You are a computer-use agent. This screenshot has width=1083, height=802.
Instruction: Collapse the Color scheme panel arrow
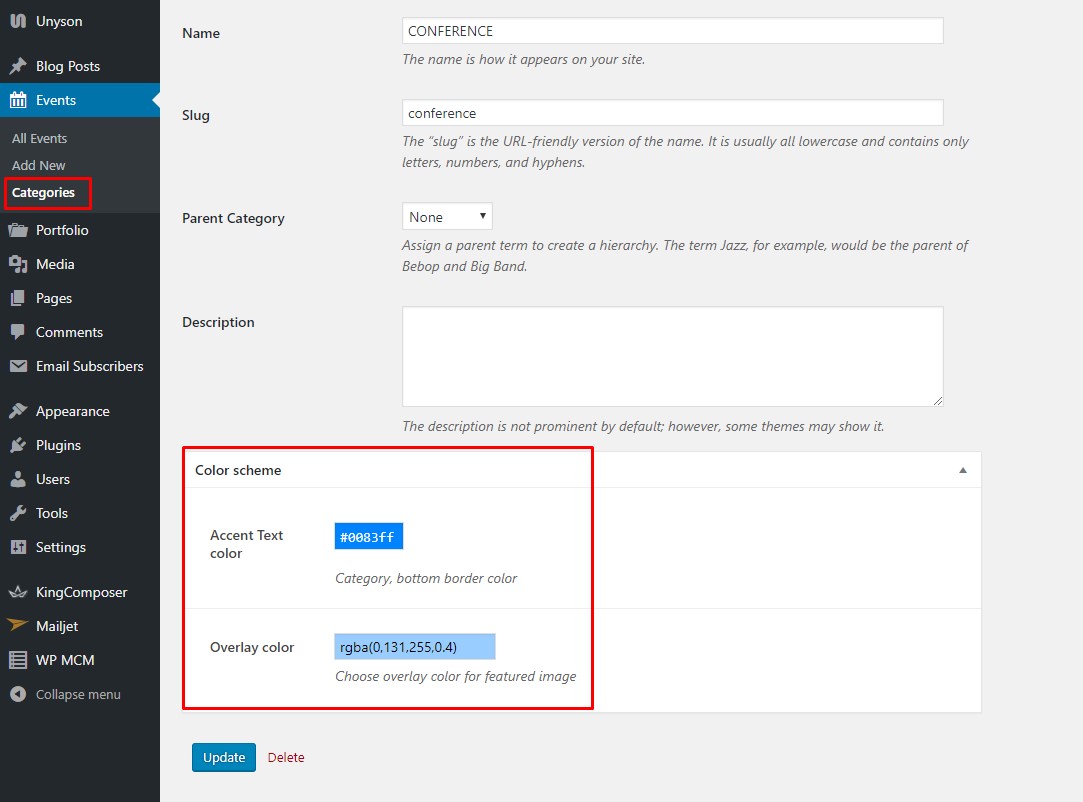click(x=962, y=470)
